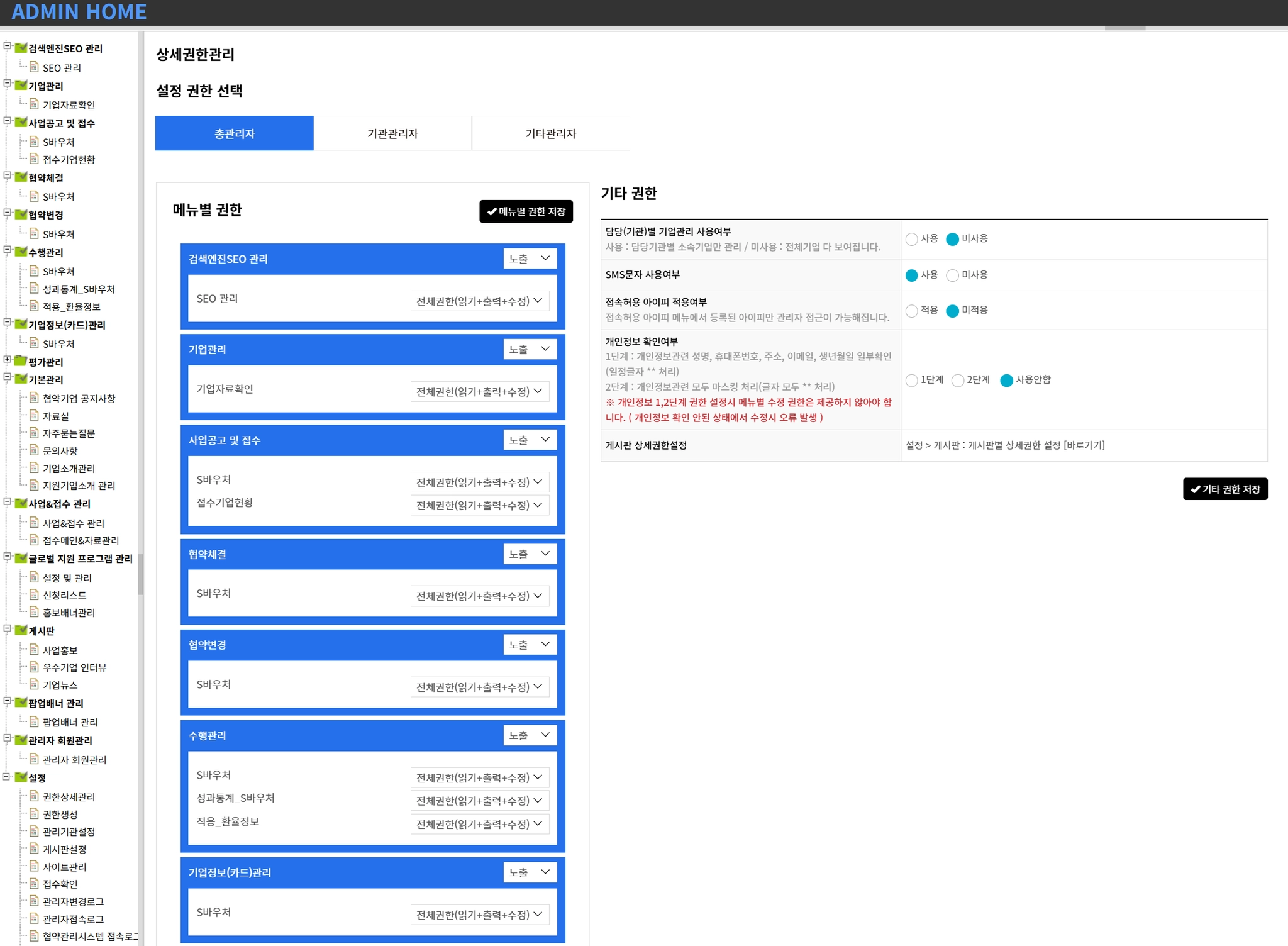This screenshot has width=1288, height=946.
Task: Click the 메뉴별 권한 저장 button
Action: click(526, 211)
